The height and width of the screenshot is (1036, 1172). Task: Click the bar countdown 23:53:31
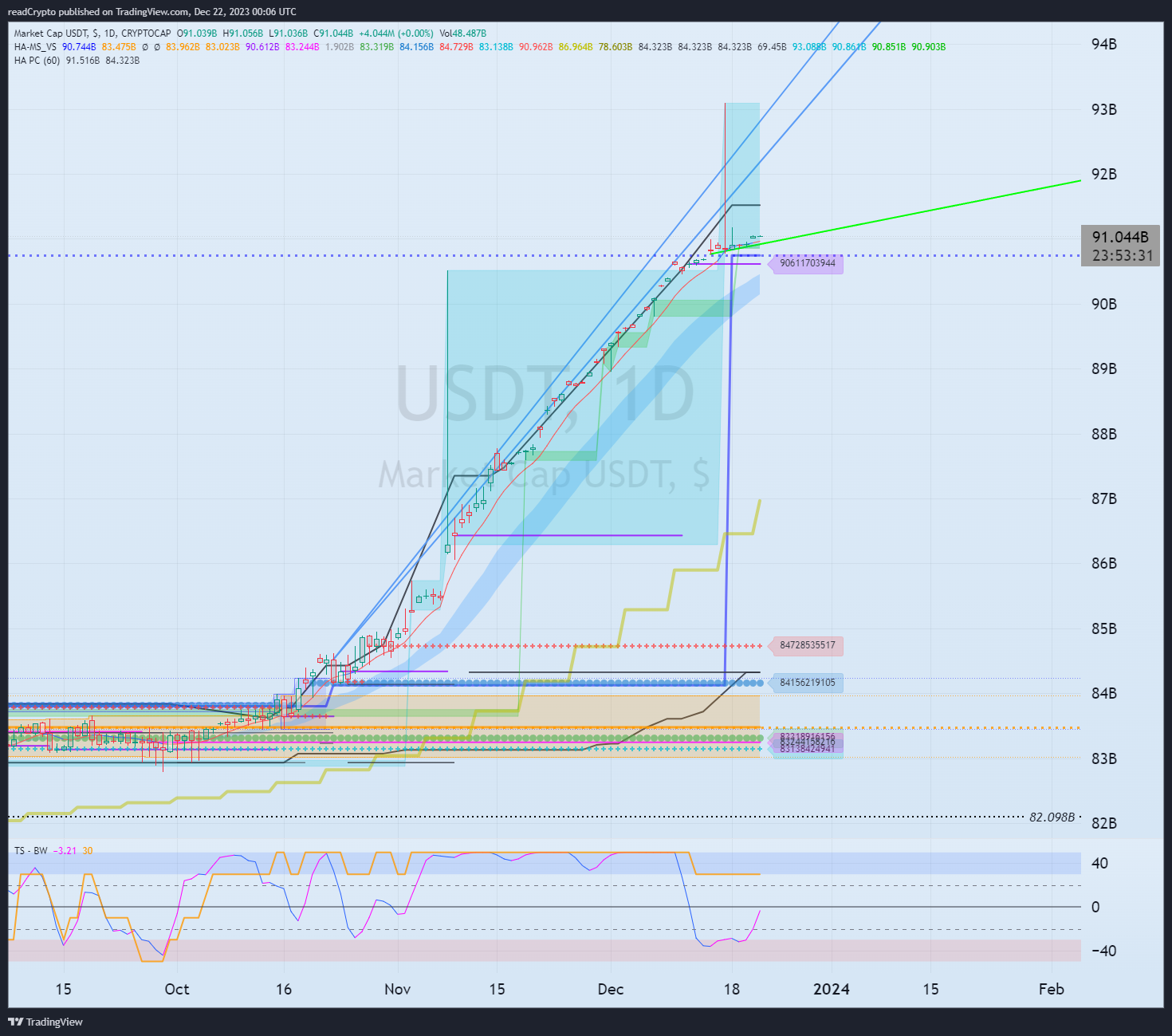(x=1123, y=256)
